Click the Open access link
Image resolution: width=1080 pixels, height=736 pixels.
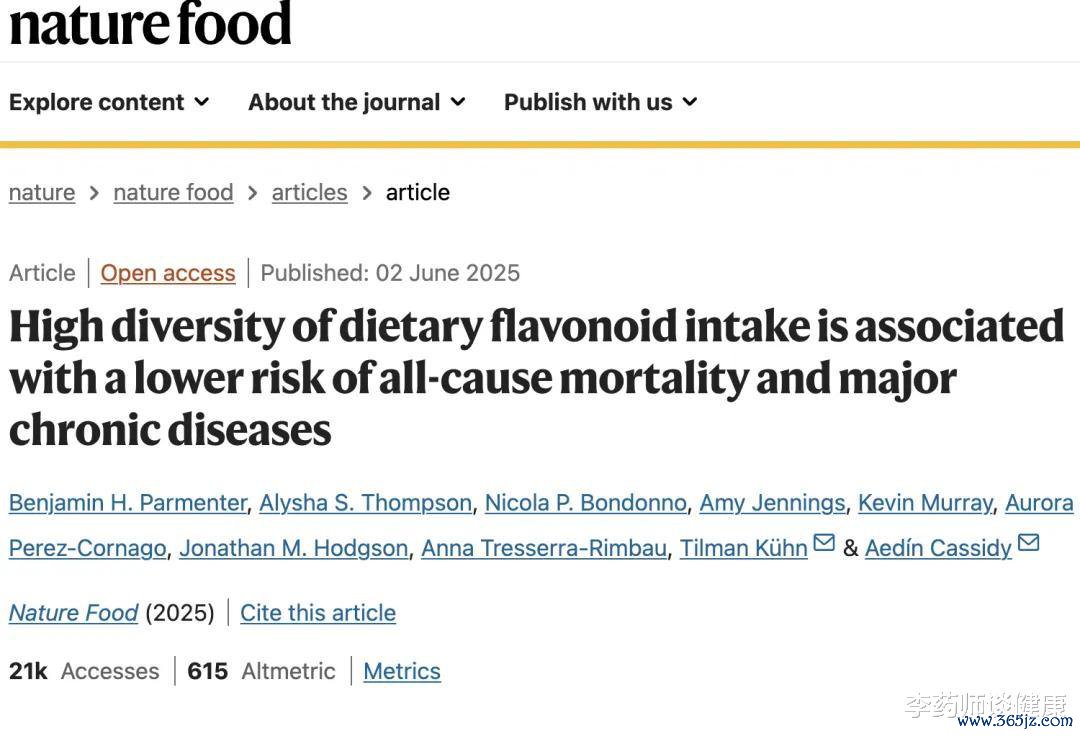[x=168, y=273]
